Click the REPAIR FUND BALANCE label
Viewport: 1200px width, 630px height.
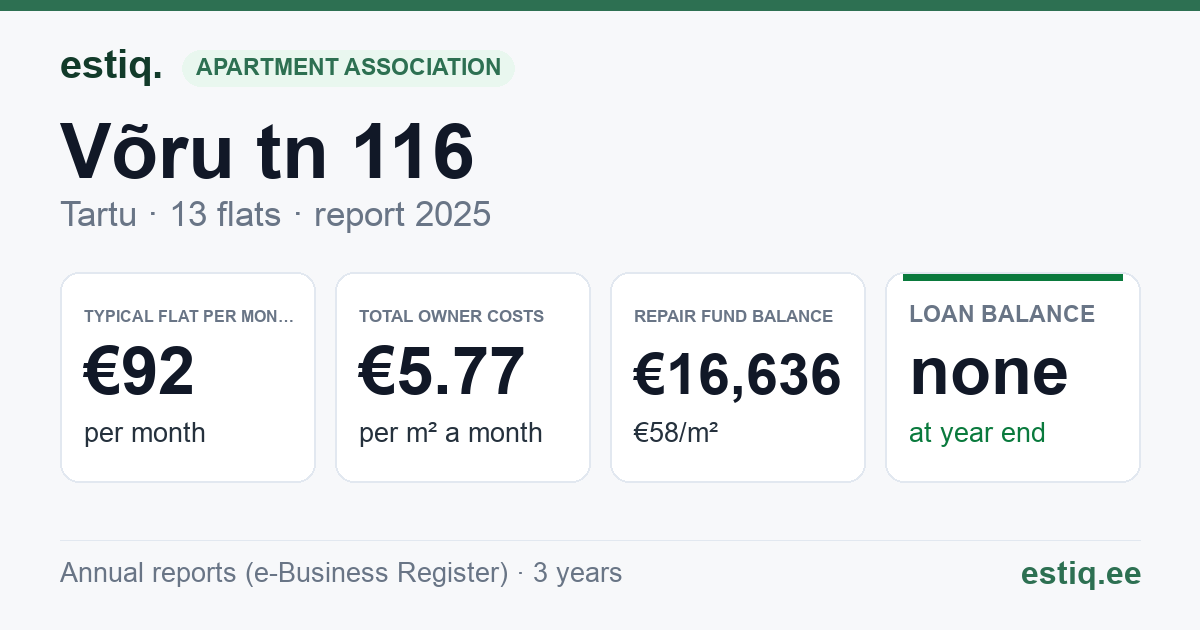point(733,316)
